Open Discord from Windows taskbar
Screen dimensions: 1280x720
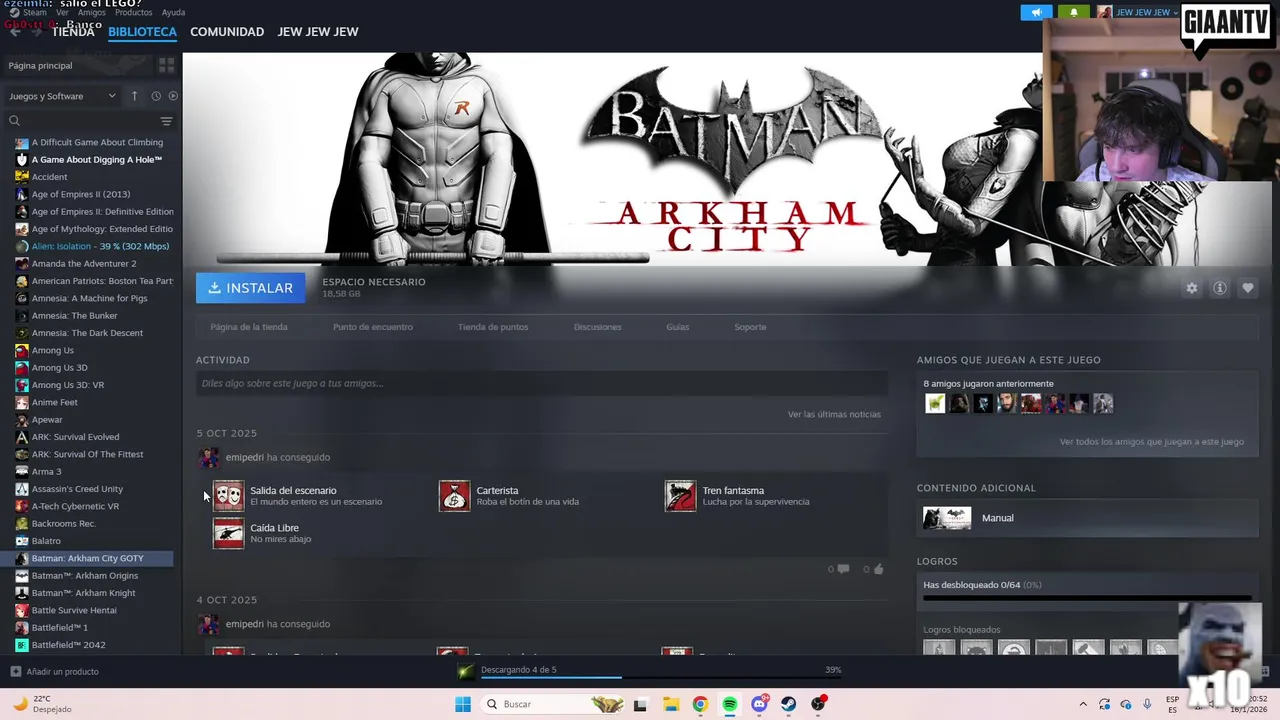coord(759,704)
